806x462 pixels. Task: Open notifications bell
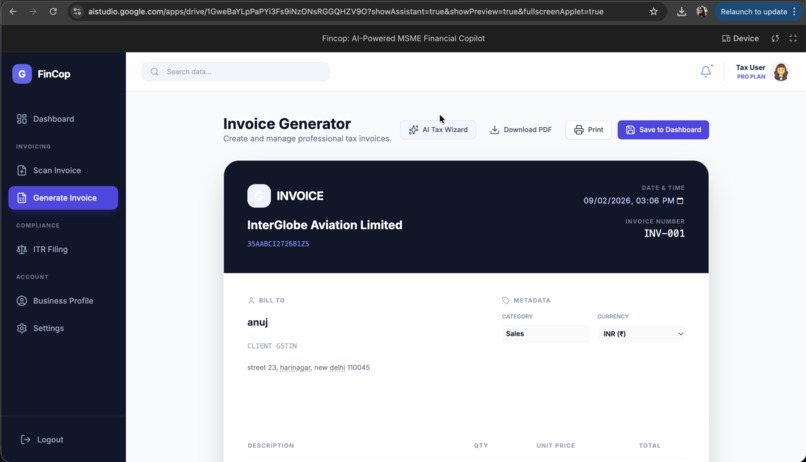[706, 71]
